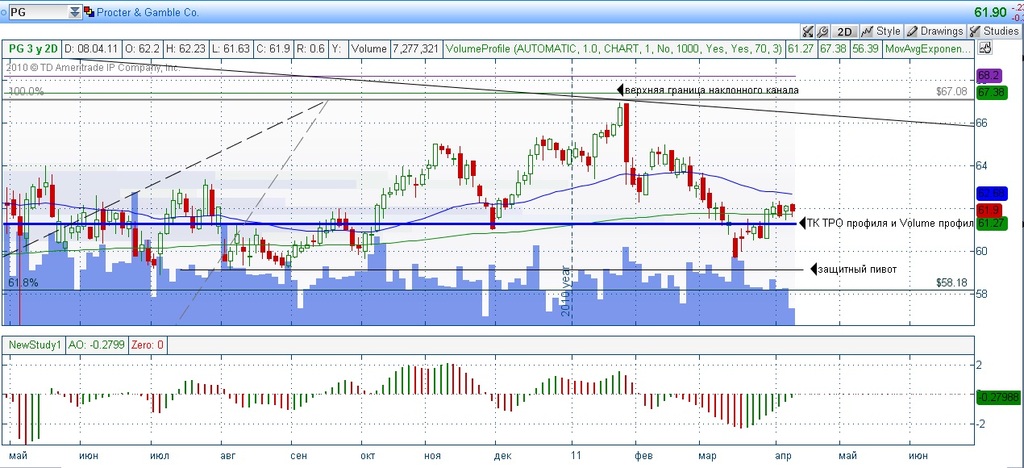Click the 'май' label at left of time axis
Viewport: 1024px width, 468px height.
[x=20, y=454]
